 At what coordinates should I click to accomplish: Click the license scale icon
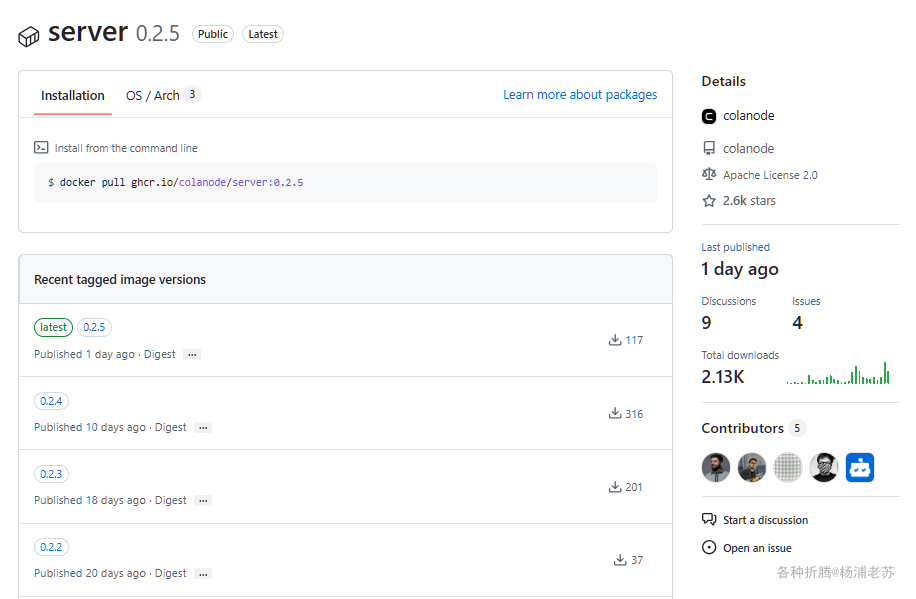(709, 174)
